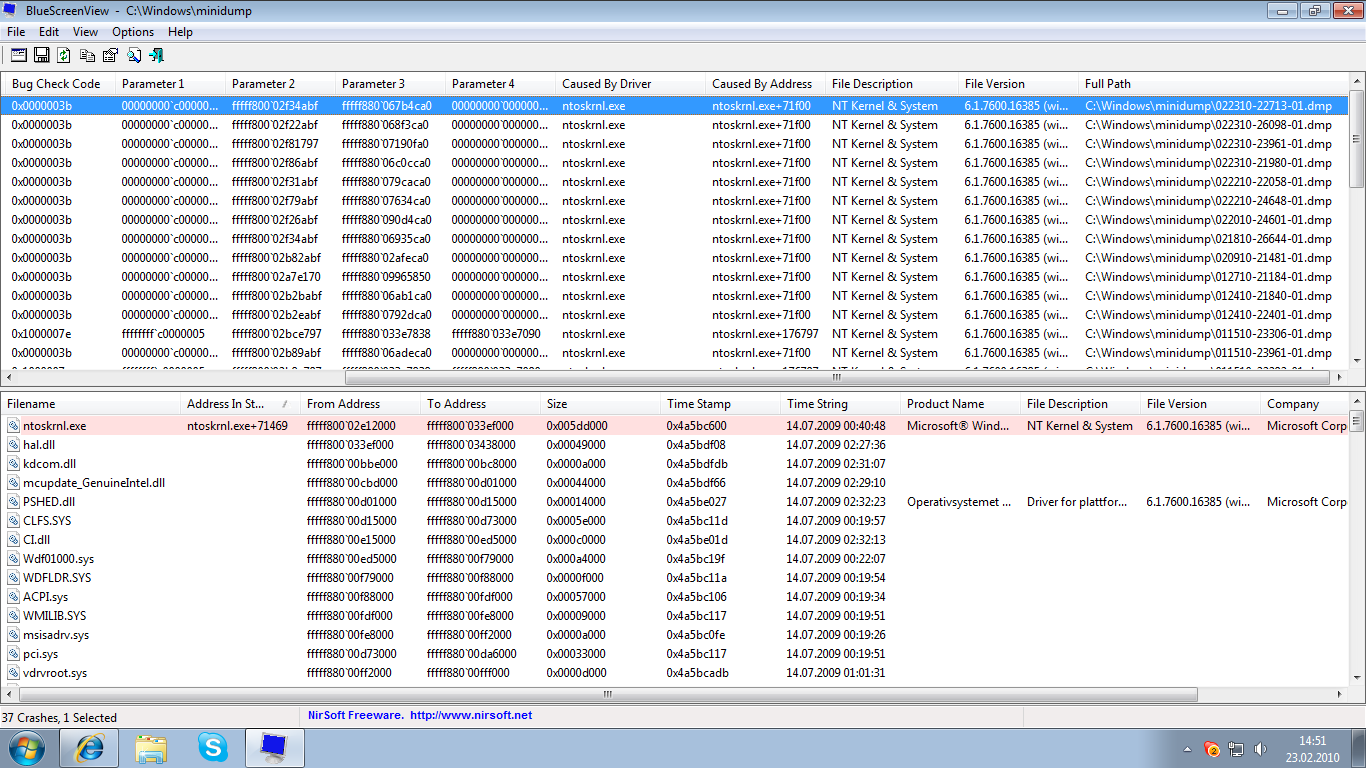Sort by Time String column header
1366x768 pixels.
pos(840,404)
